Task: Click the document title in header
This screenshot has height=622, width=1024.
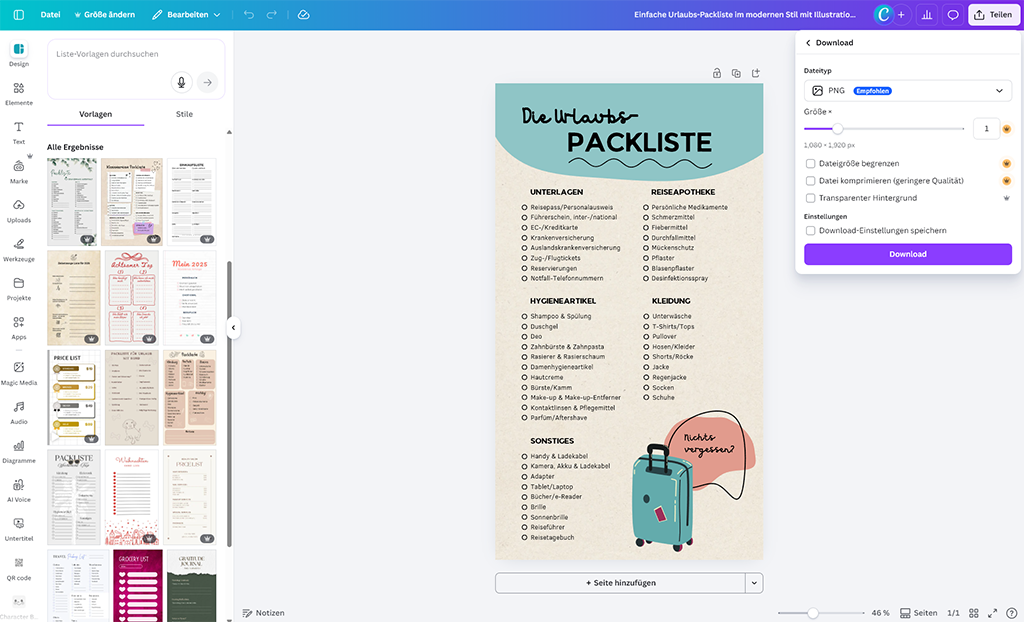Action: tap(744, 14)
